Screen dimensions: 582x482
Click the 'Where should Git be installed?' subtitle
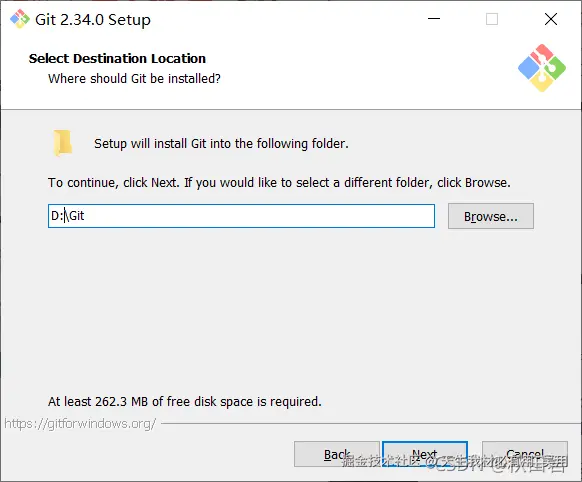[x=134, y=79]
